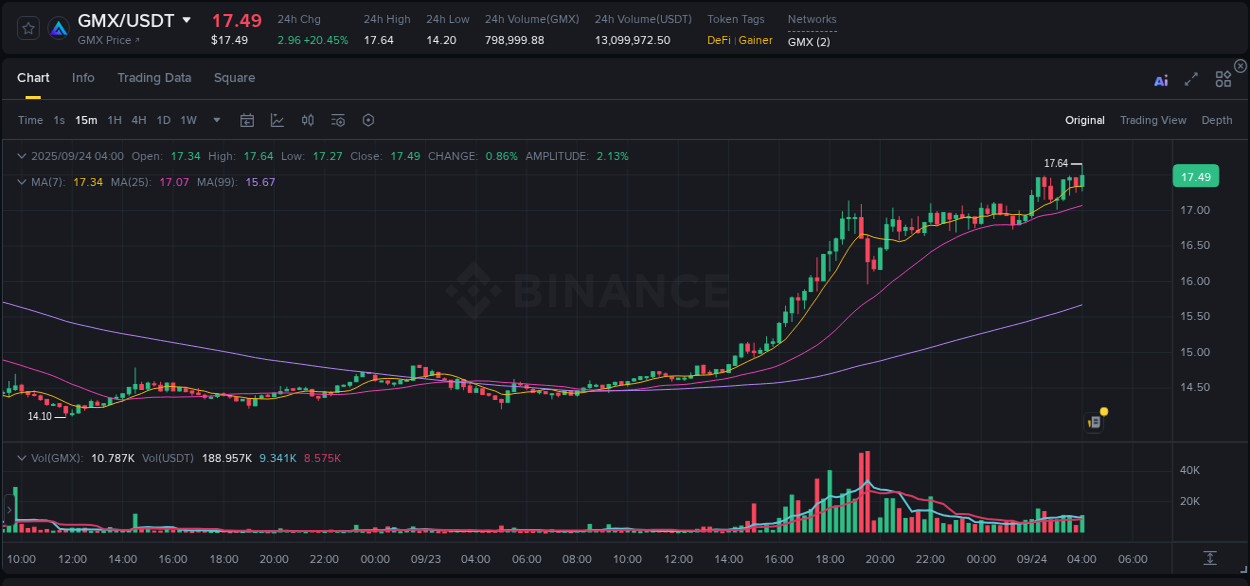Click the Ai analysis icon

click(x=1160, y=79)
